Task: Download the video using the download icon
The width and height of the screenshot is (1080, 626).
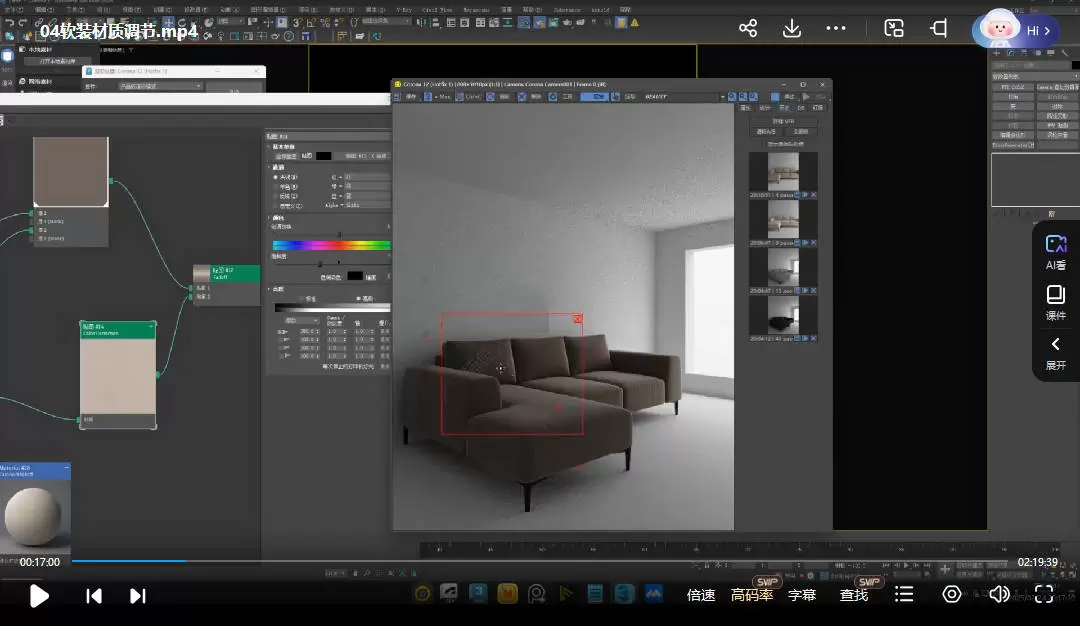Action: coord(792,29)
